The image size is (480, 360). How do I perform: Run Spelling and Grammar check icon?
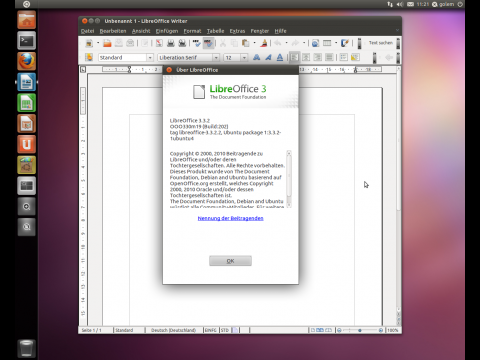[x=196, y=43]
